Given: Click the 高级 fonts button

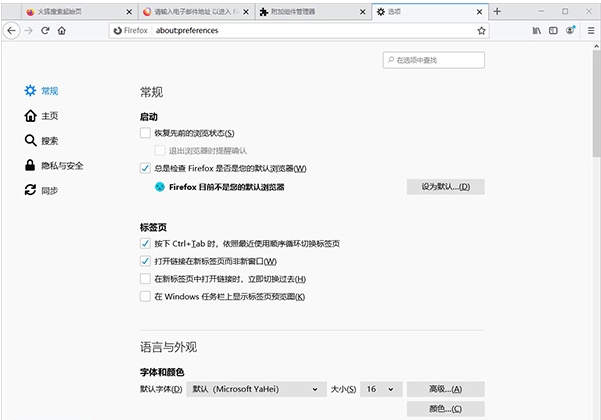Looking at the screenshot, I should coord(445,389).
